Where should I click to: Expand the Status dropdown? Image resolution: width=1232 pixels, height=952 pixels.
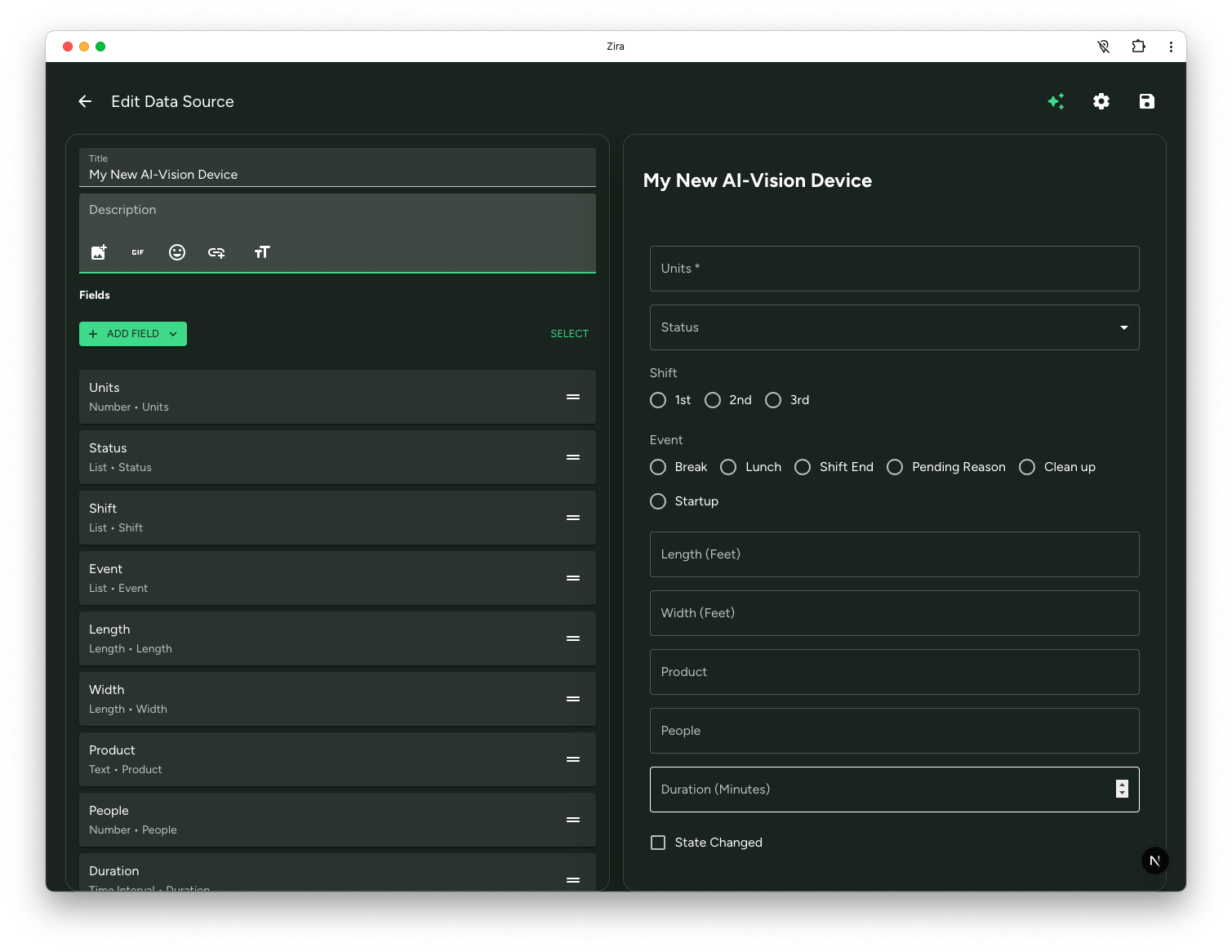[x=895, y=327]
